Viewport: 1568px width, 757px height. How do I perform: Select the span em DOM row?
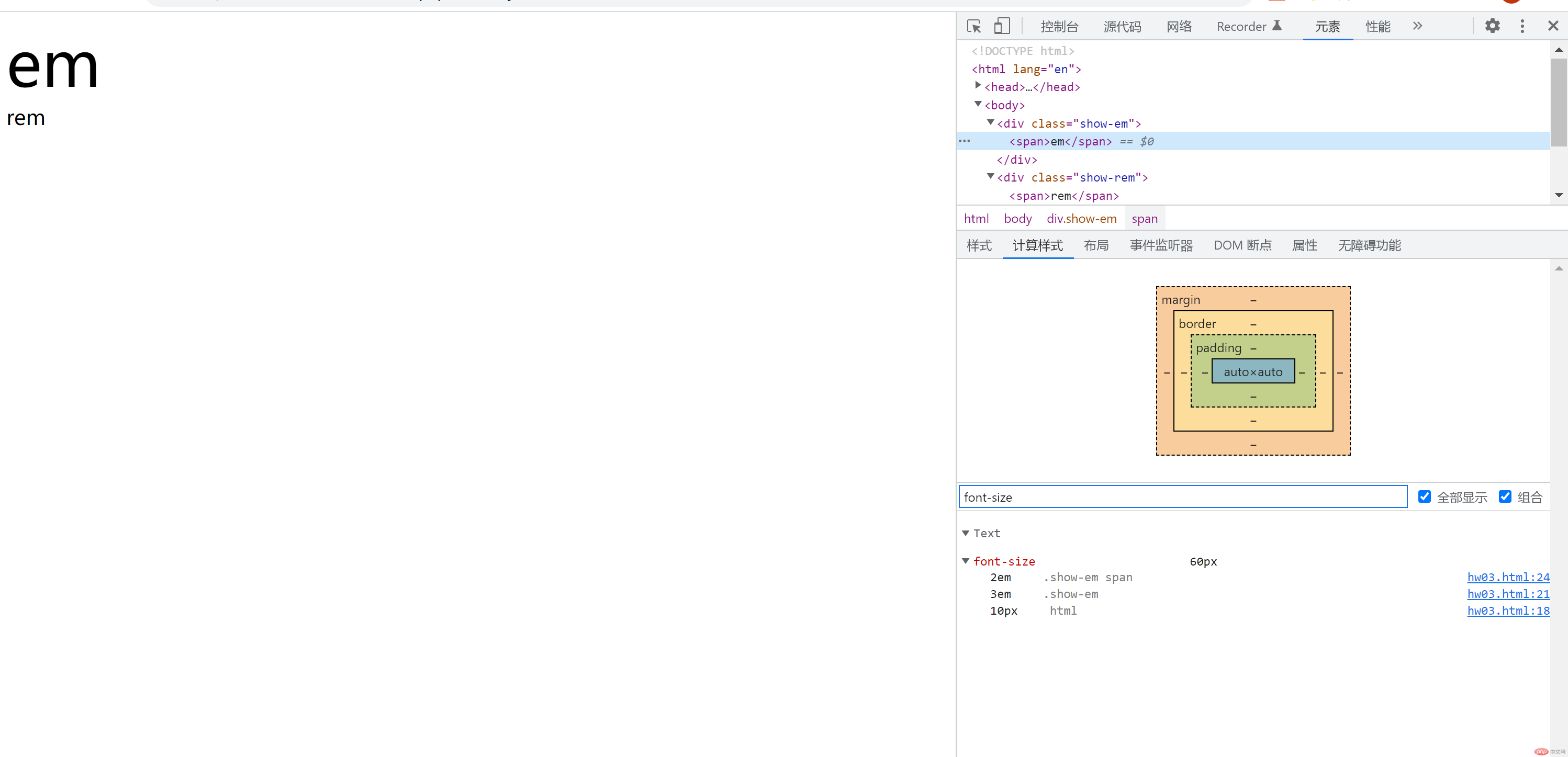point(1253,141)
